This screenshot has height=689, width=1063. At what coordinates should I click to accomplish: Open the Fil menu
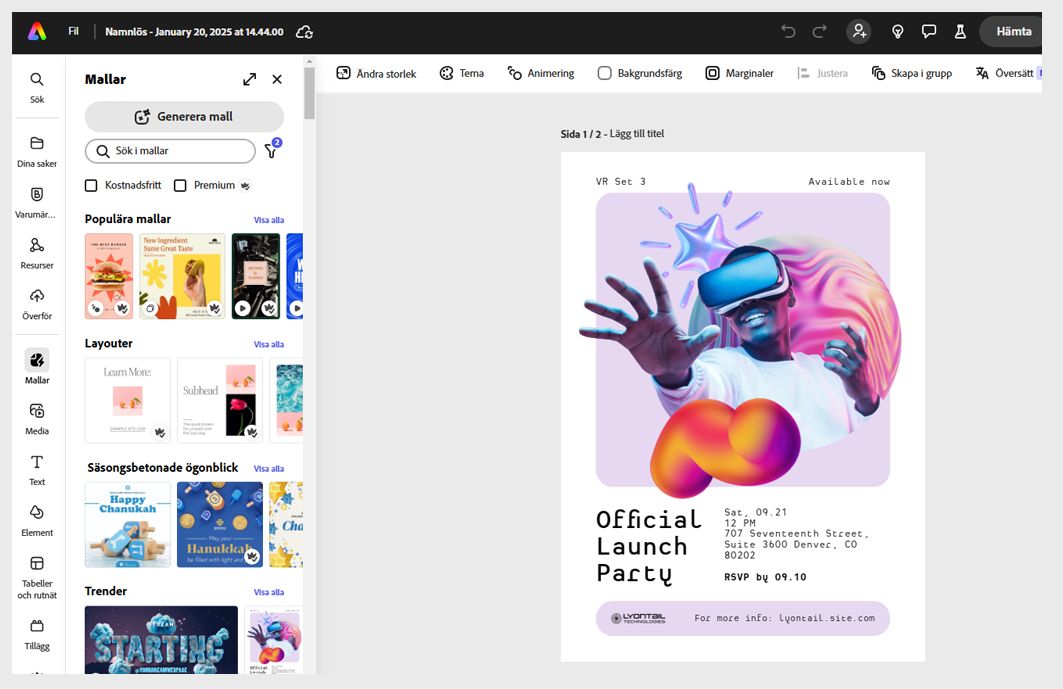[73, 31]
